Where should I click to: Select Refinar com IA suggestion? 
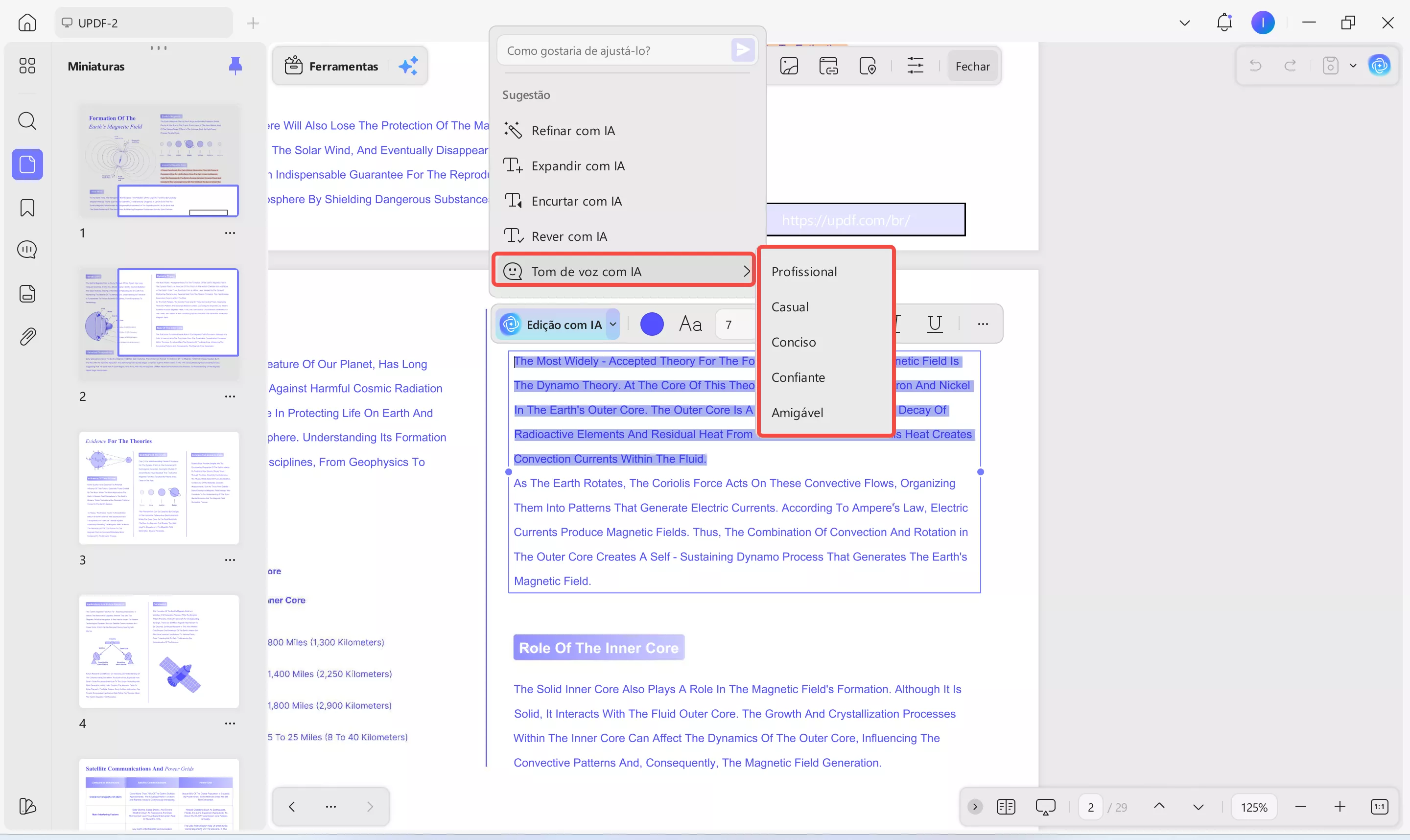click(572, 131)
